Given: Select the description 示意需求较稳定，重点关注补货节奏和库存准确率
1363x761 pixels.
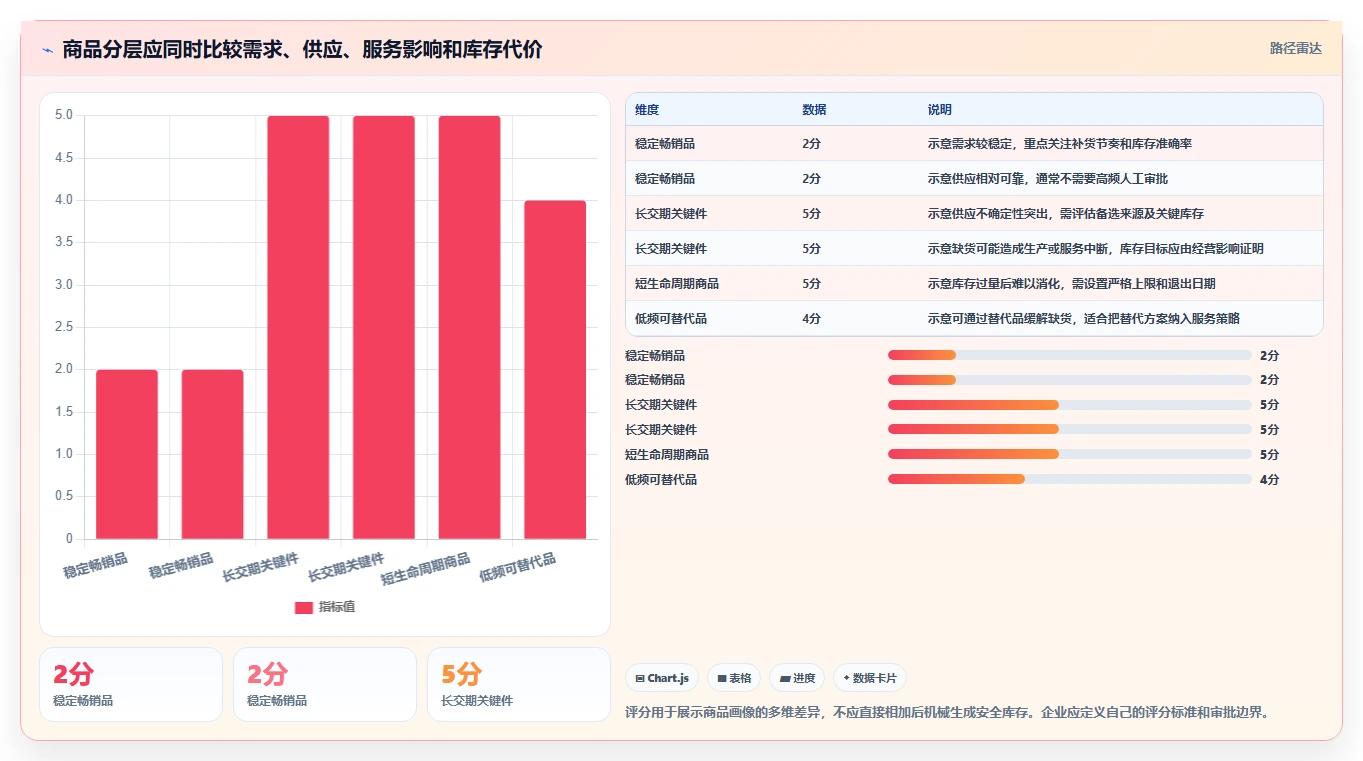Looking at the screenshot, I should [x=1060, y=144].
